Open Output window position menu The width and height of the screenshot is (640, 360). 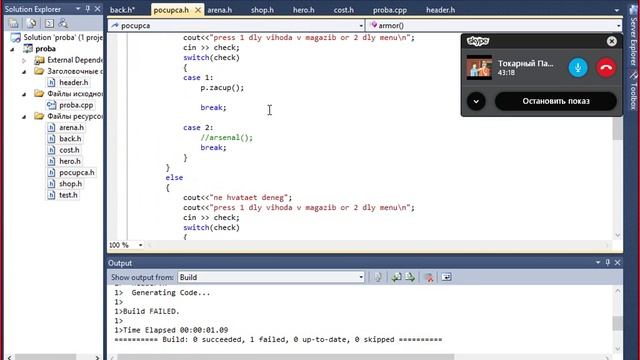click(598, 262)
